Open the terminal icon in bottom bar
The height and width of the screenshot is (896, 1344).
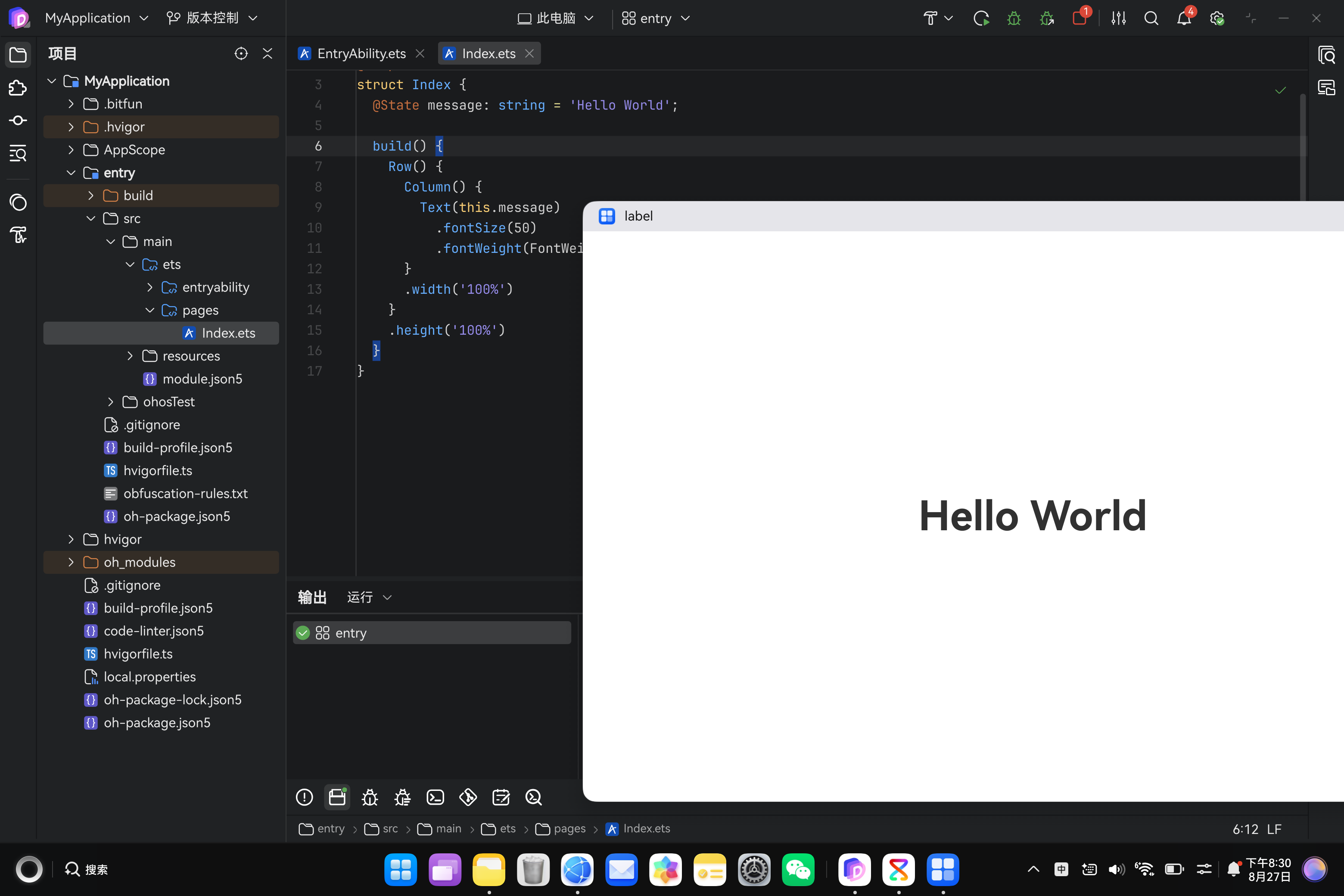coord(436,797)
